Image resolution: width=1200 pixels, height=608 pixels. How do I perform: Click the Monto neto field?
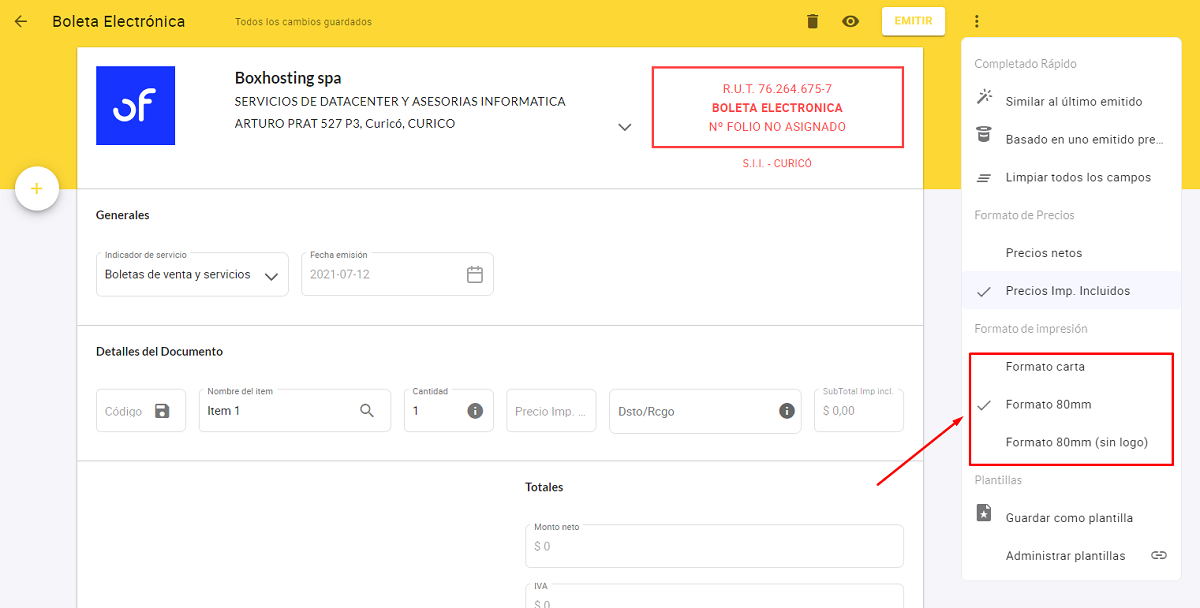[x=714, y=546]
